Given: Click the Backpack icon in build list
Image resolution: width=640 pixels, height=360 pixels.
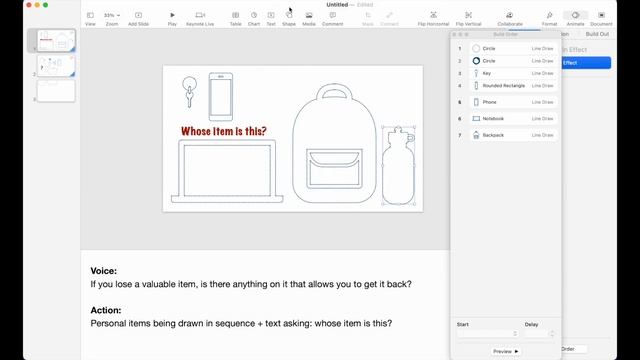Looking at the screenshot, I should coord(476,135).
